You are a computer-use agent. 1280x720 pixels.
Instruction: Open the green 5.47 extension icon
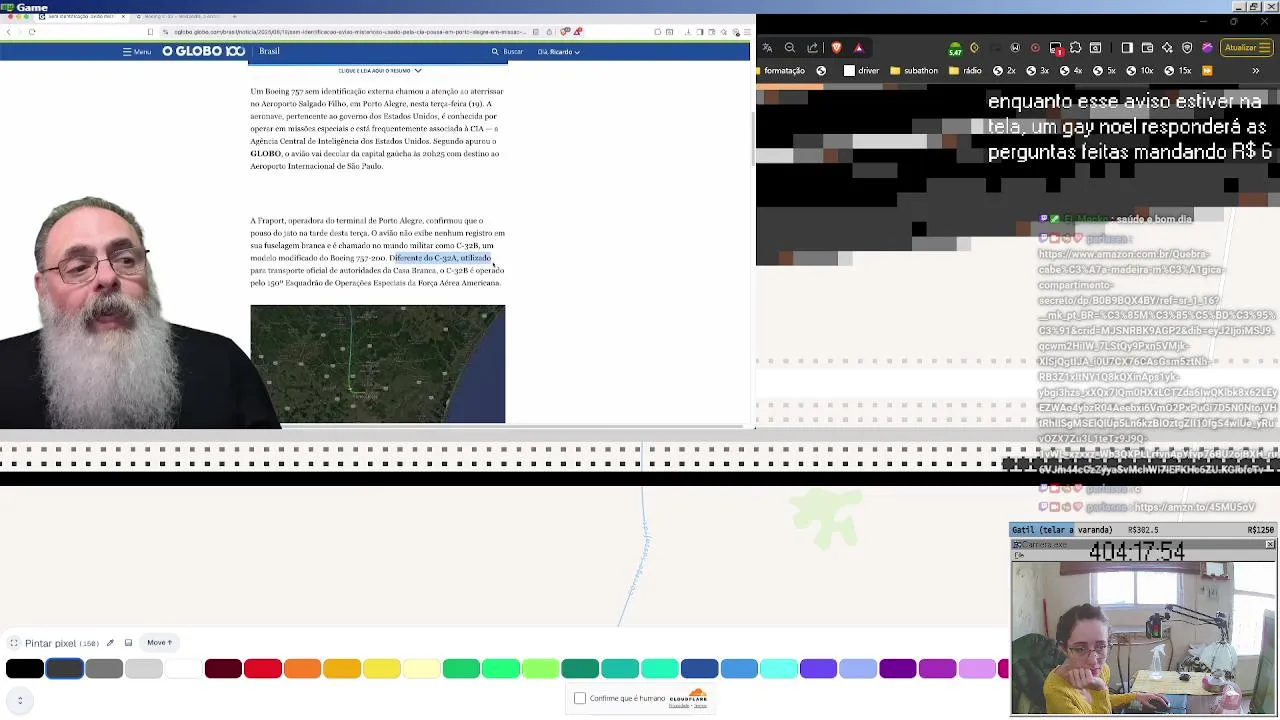pyautogui.click(x=955, y=48)
